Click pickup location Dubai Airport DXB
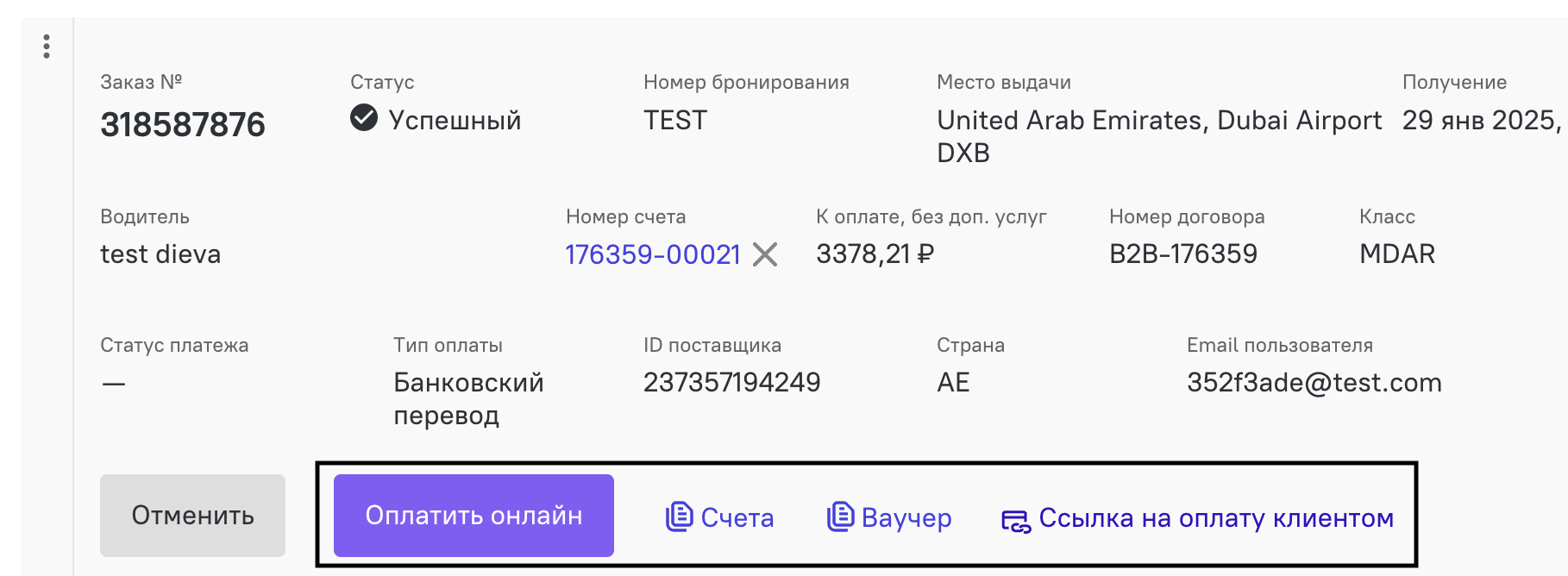 pyautogui.click(x=1159, y=136)
